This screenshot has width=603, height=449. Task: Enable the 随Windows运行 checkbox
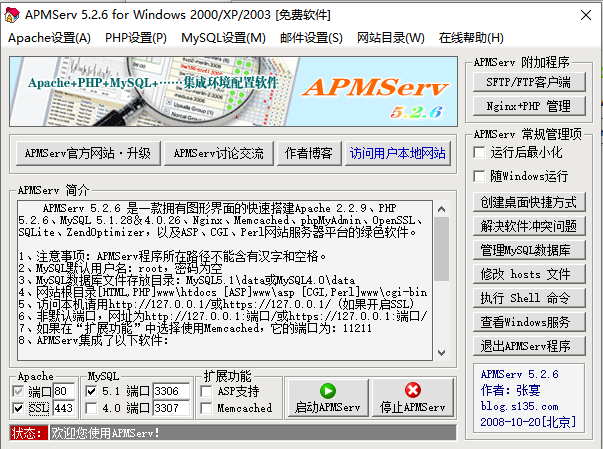[x=480, y=175]
